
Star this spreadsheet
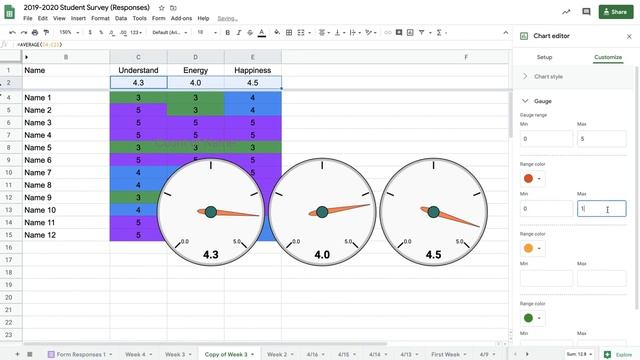[162, 8]
